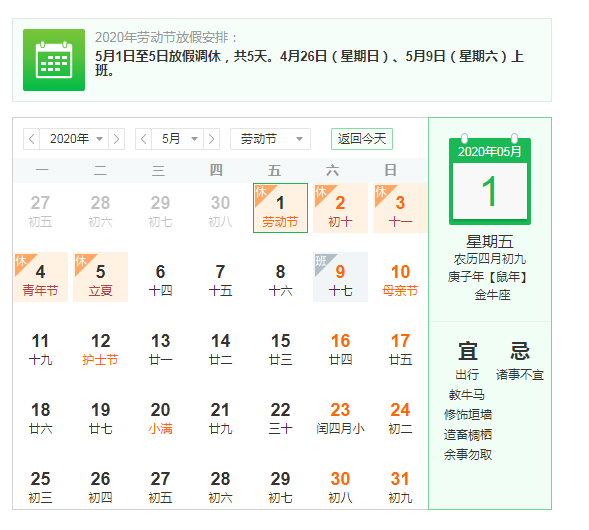Screen dimensions: 589x530
Task: Click 返回今天 button
Action: point(362,139)
